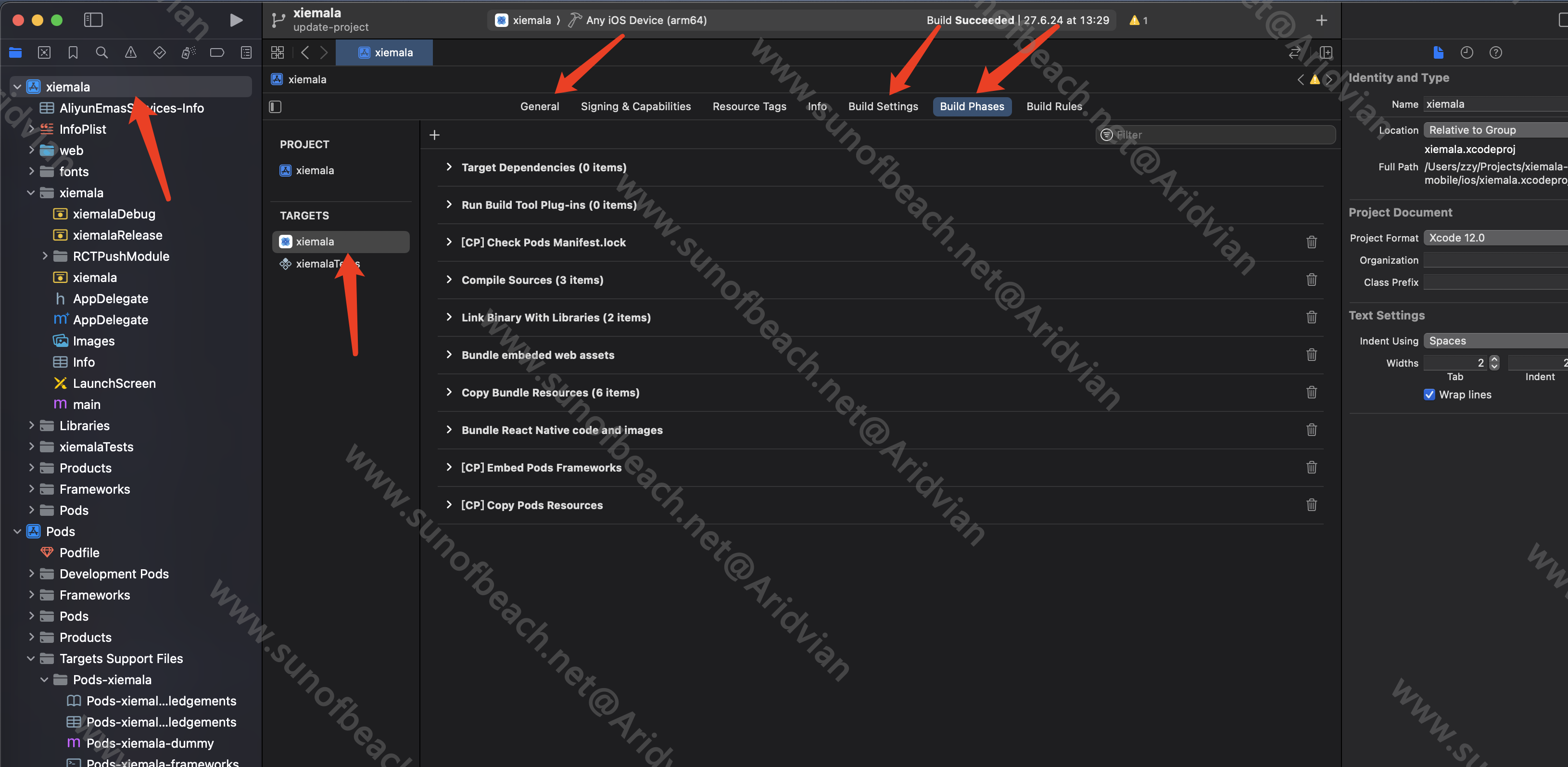Image resolution: width=1568 pixels, height=767 pixels.
Task: Switch to the General tab
Action: (539, 106)
